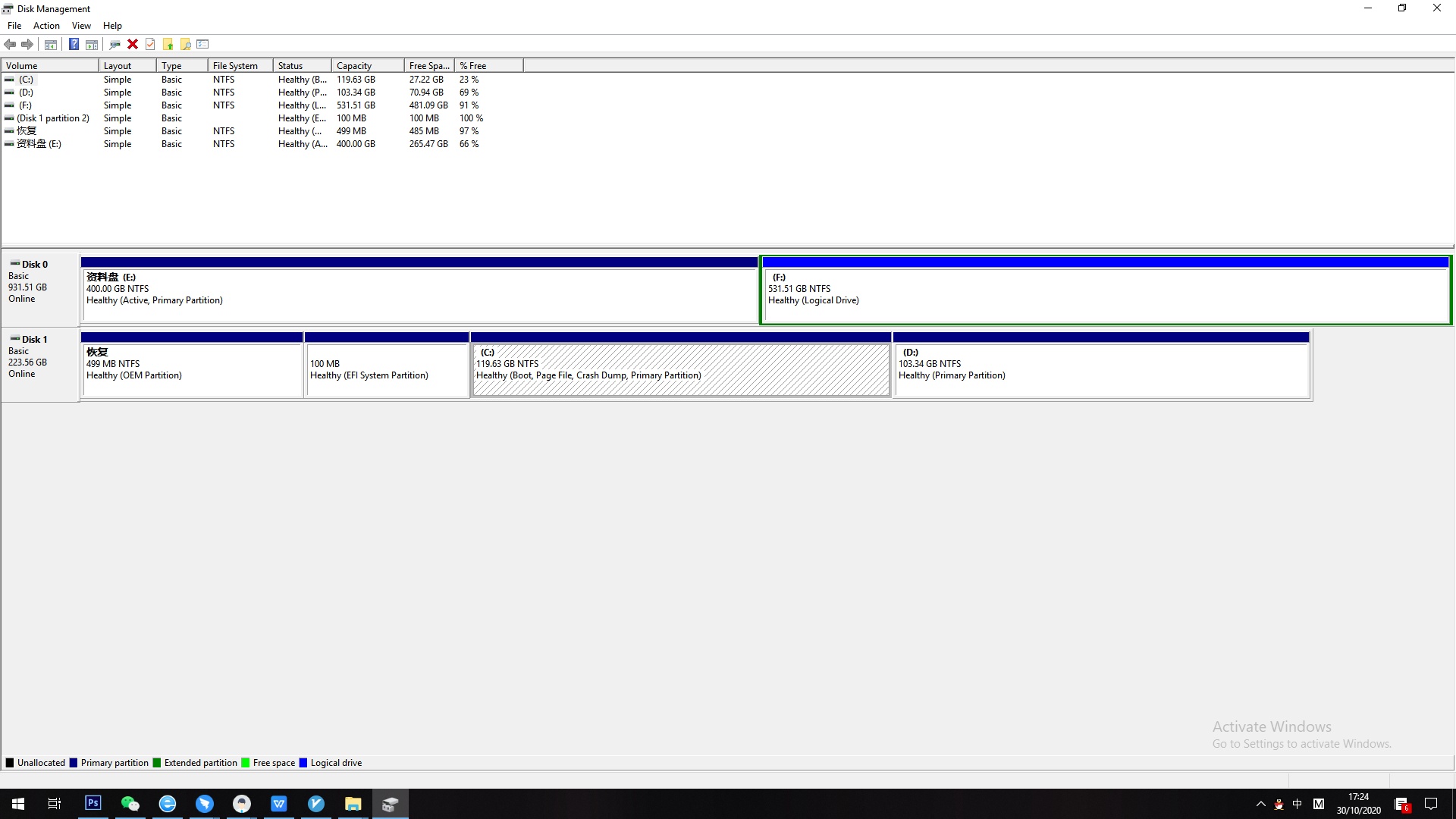Toggle the action pane toolbar icon
This screenshot has width=1456, height=819.
pos(92,44)
